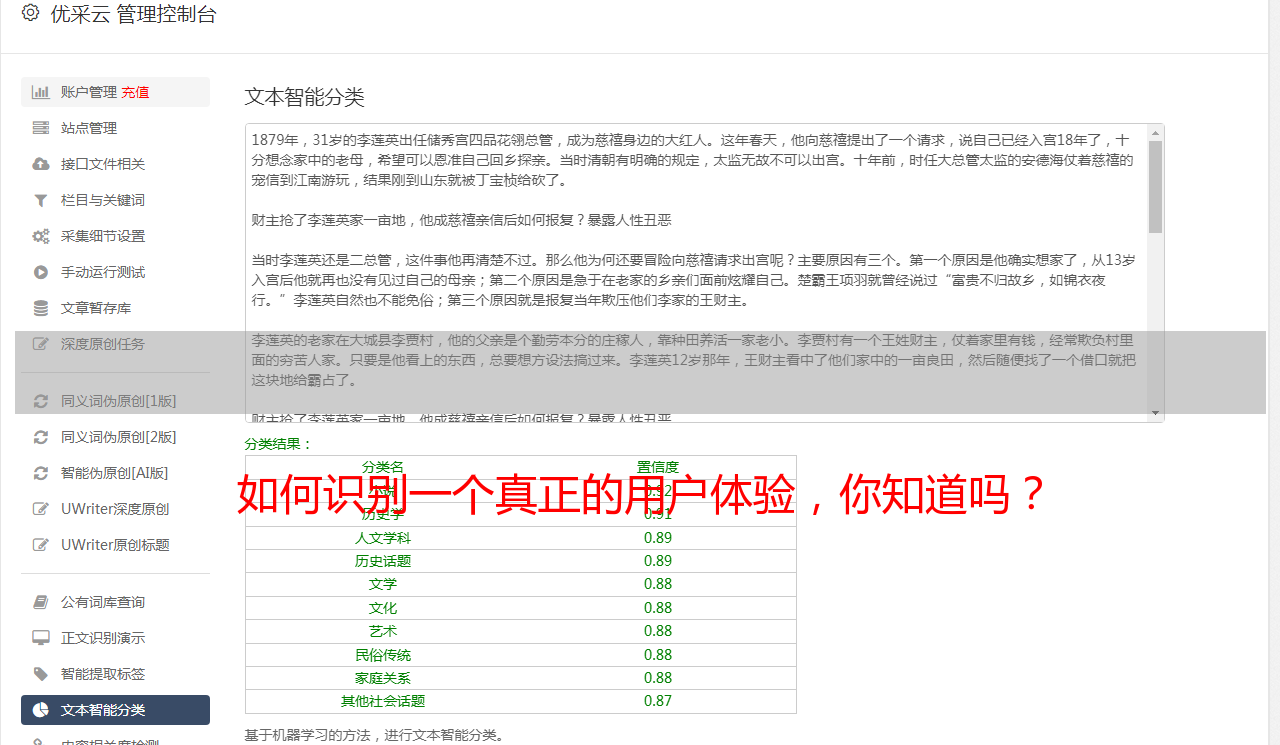Click the monitor icon for 正文识别演示
Screen dimensions: 1280x745
click(x=41, y=638)
